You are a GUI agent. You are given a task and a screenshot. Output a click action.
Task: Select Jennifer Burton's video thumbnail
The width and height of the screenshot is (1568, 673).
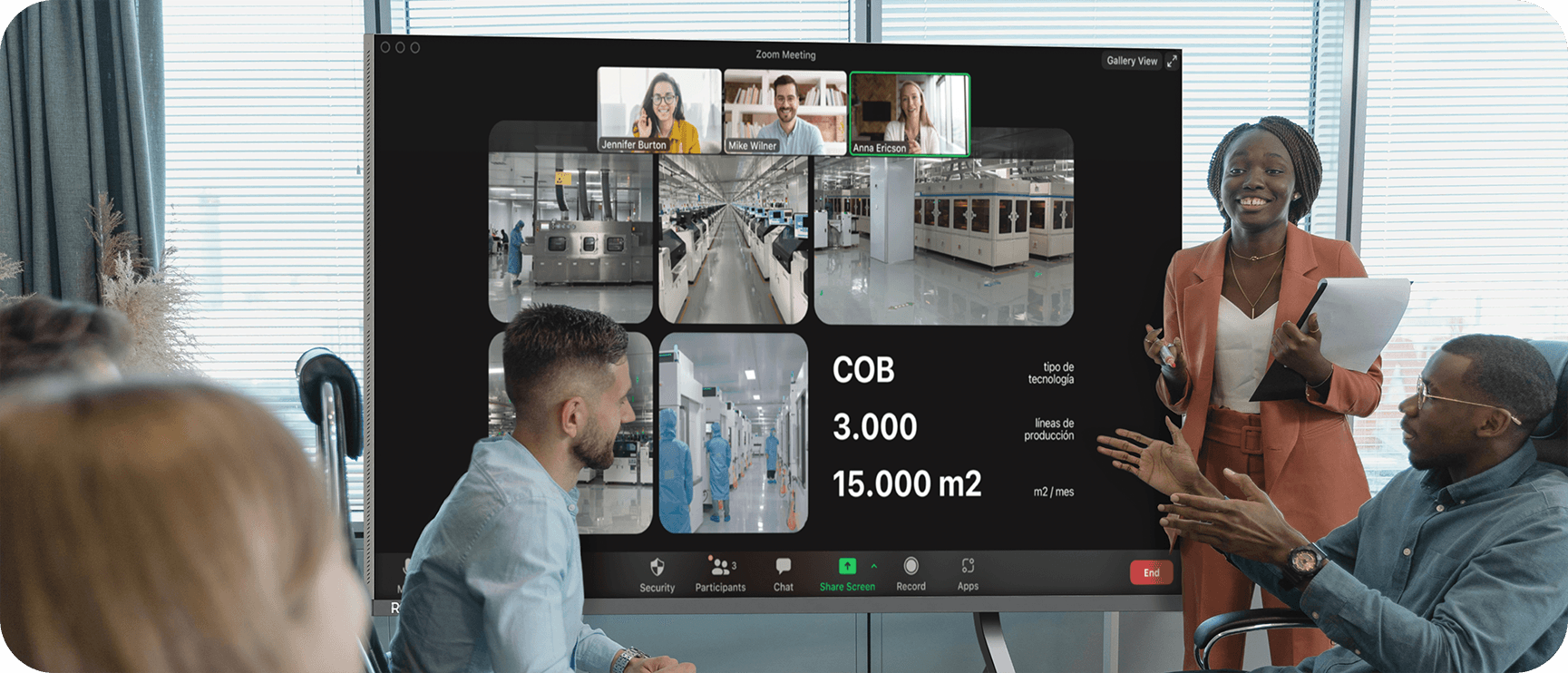(x=659, y=111)
